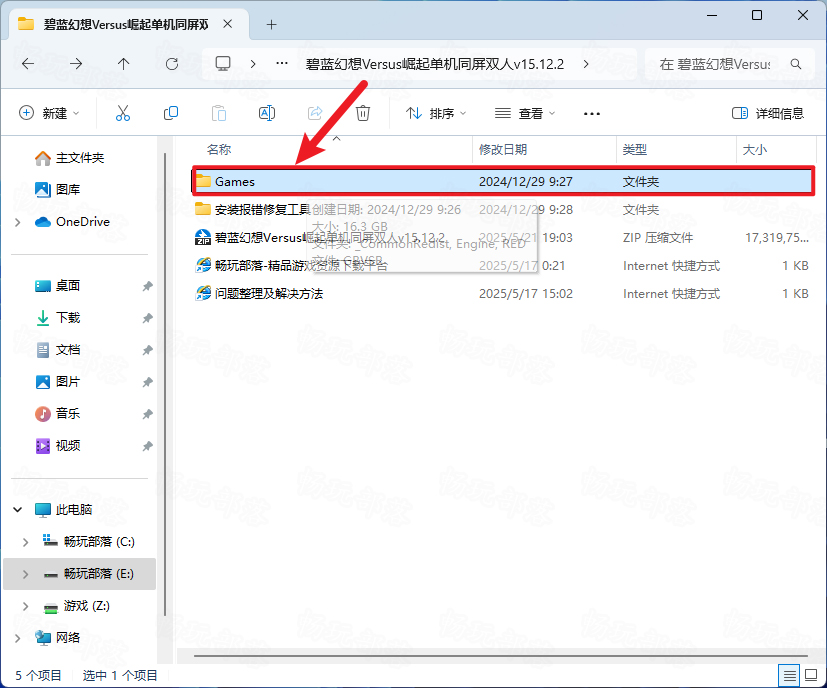The image size is (827, 688).
Task: Rename the selected item
Action: (x=267, y=113)
